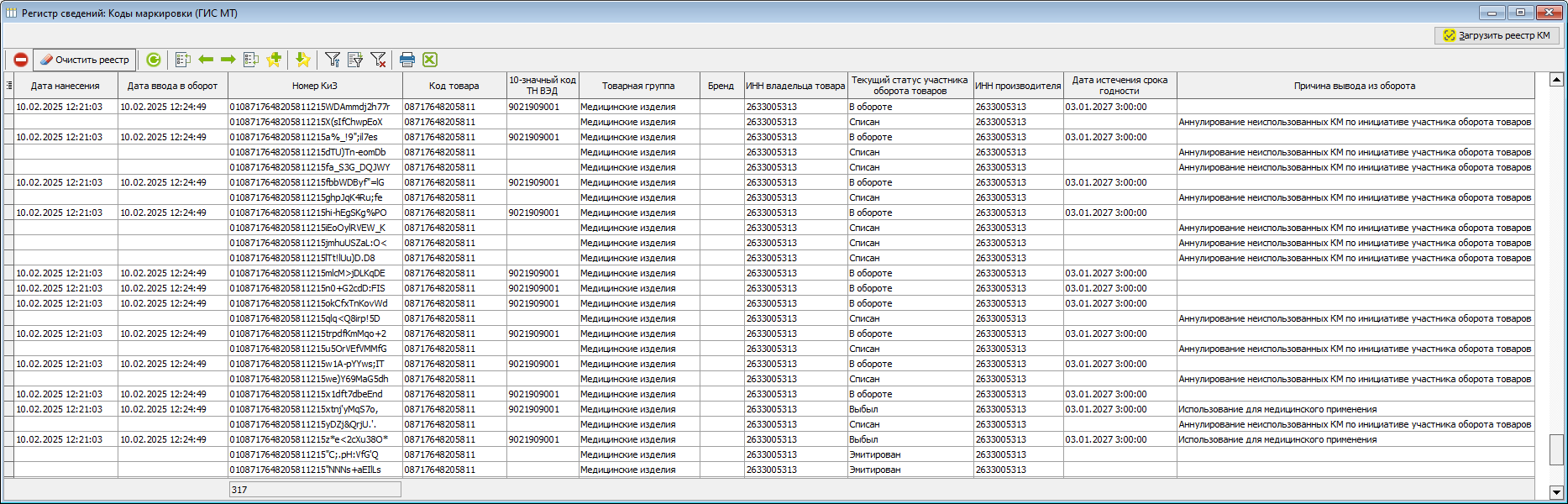Click the green left arrow icon
Viewport: 1568px width, 504px height.
(x=206, y=60)
